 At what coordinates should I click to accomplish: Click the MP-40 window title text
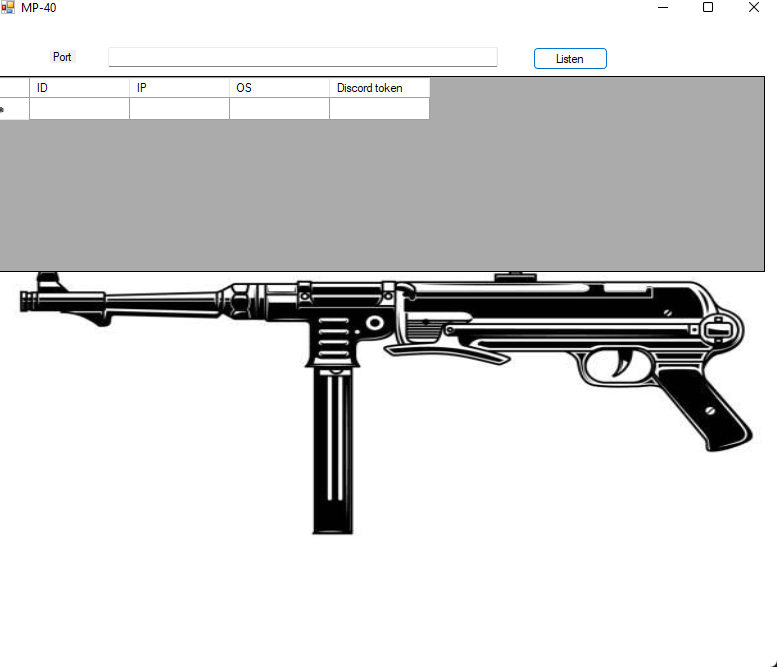39,8
